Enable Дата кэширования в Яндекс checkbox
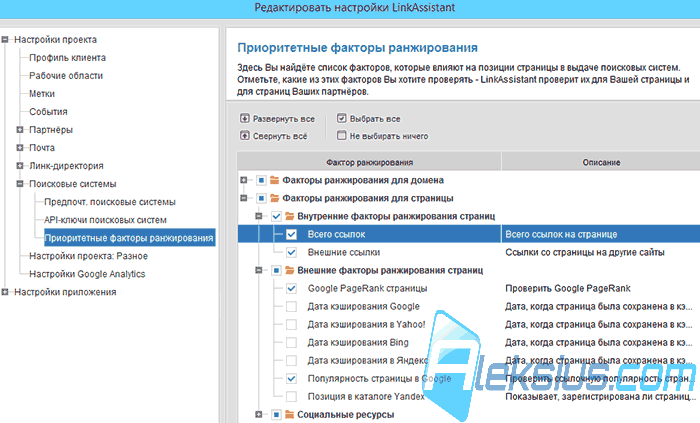Viewport: 700px width, 423px height. point(291,361)
